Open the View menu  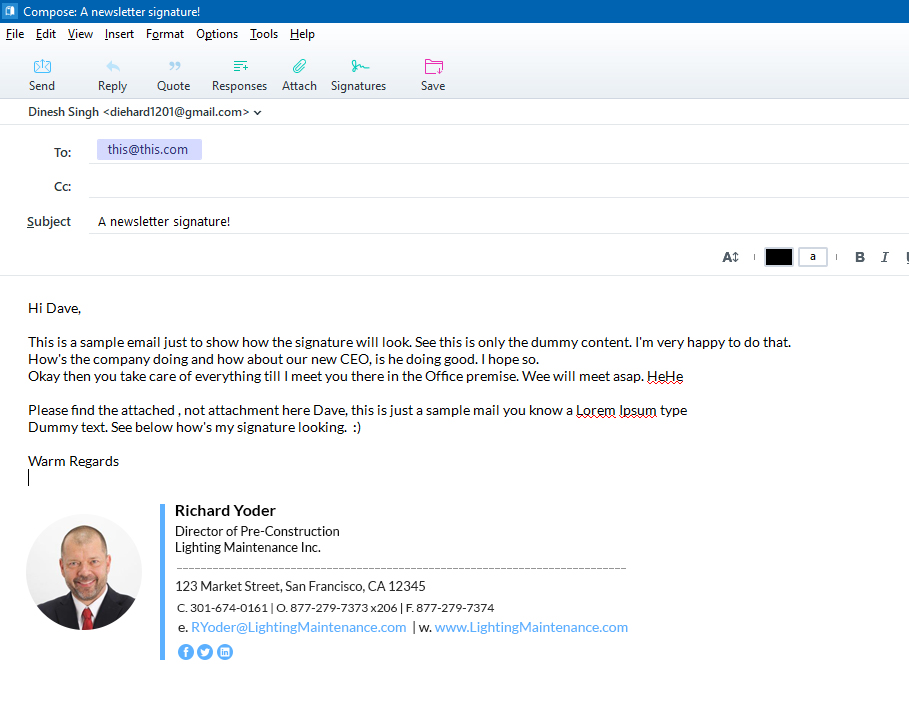point(80,34)
